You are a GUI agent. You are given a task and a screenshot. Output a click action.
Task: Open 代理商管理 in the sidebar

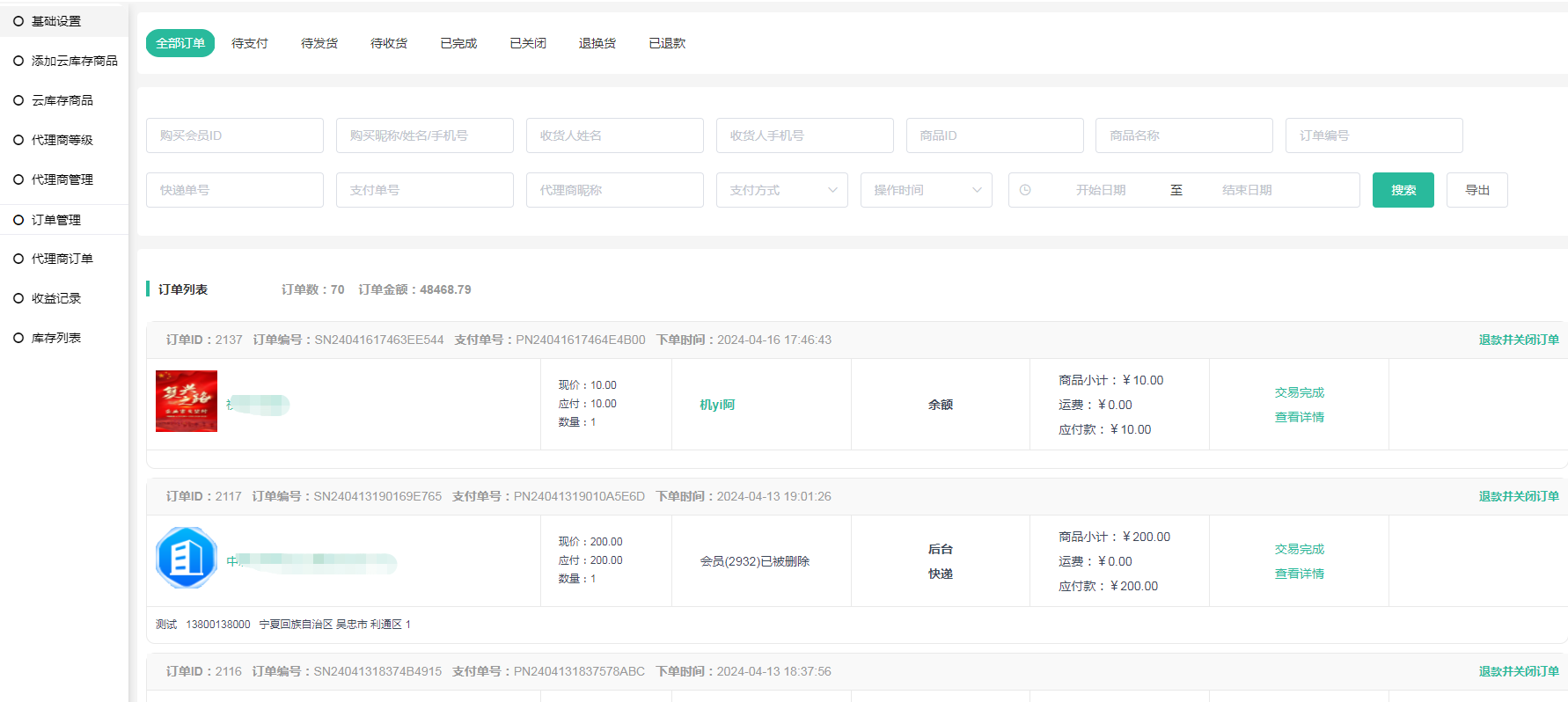click(x=62, y=179)
